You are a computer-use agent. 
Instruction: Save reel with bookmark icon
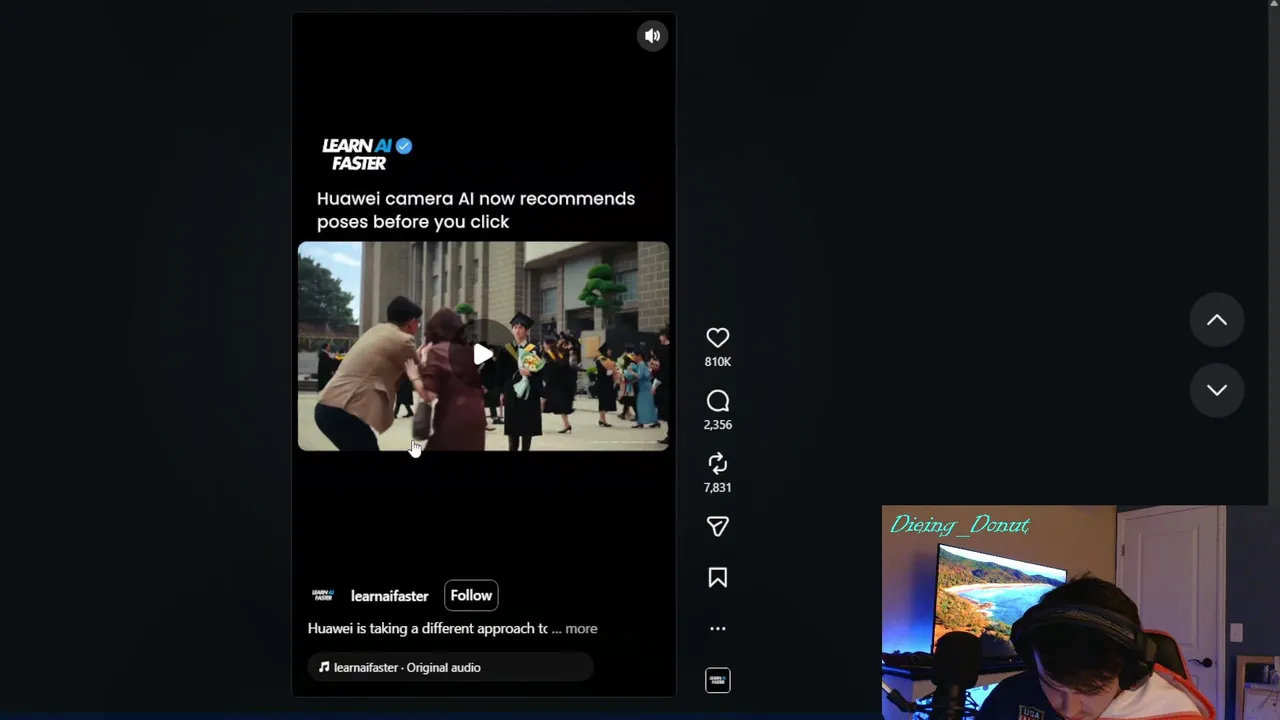click(717, 577)
